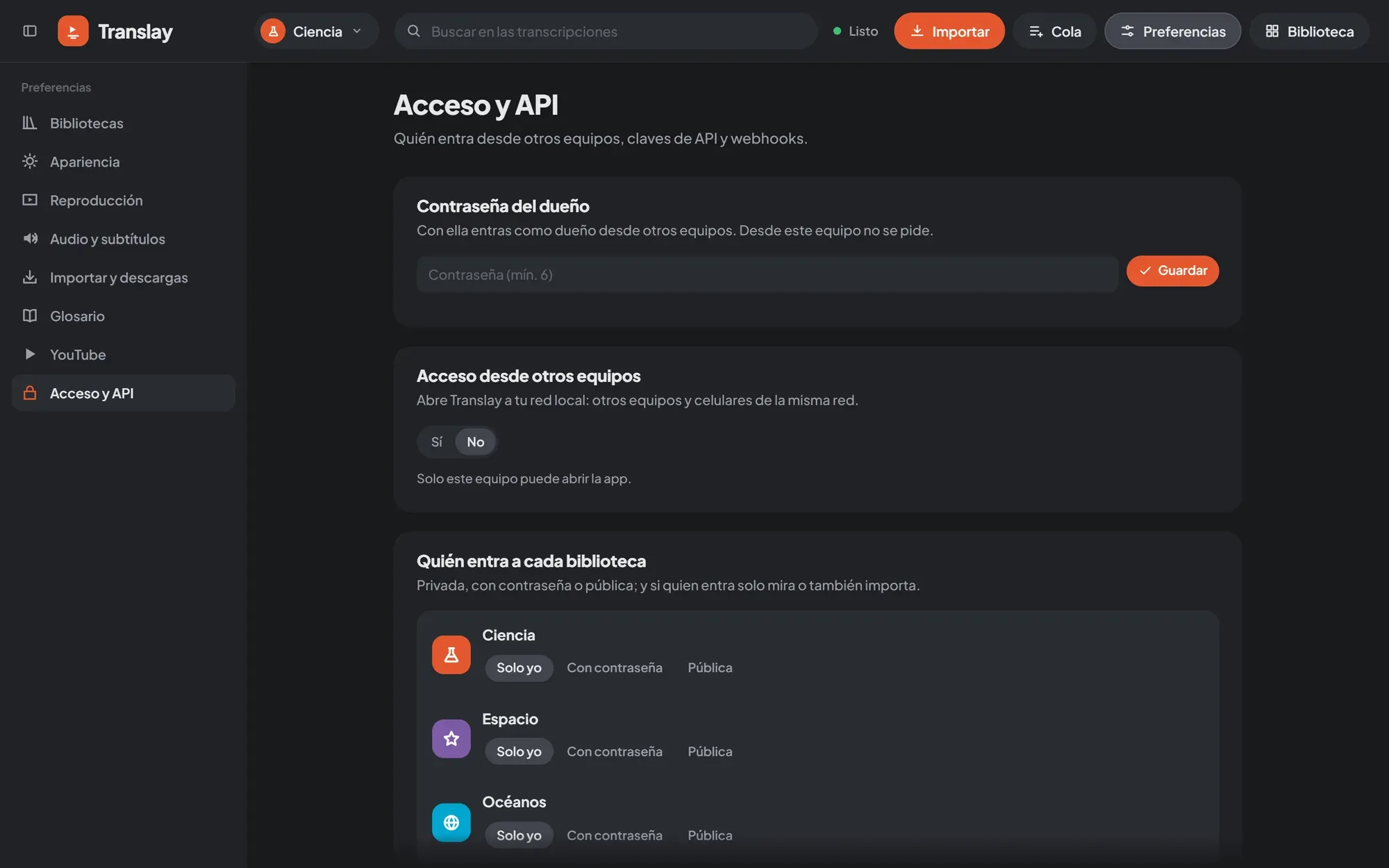
Task: Expand the Ciencia library dropdown
Action: tap(317, 31)
